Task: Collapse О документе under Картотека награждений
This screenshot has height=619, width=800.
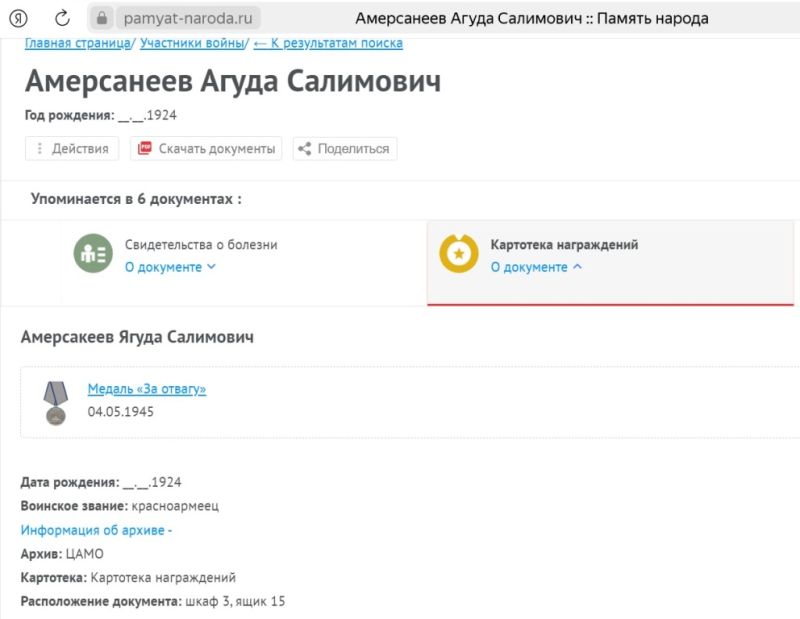Action: coord(536,267)
